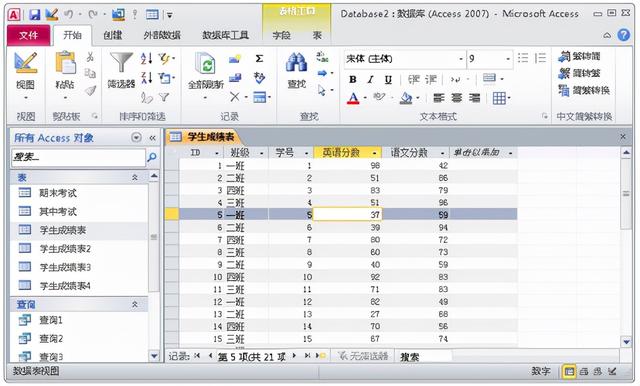The height and width of the screenshot is (386, 640).
Task: Go to the next record button
Action: point(294,356)
